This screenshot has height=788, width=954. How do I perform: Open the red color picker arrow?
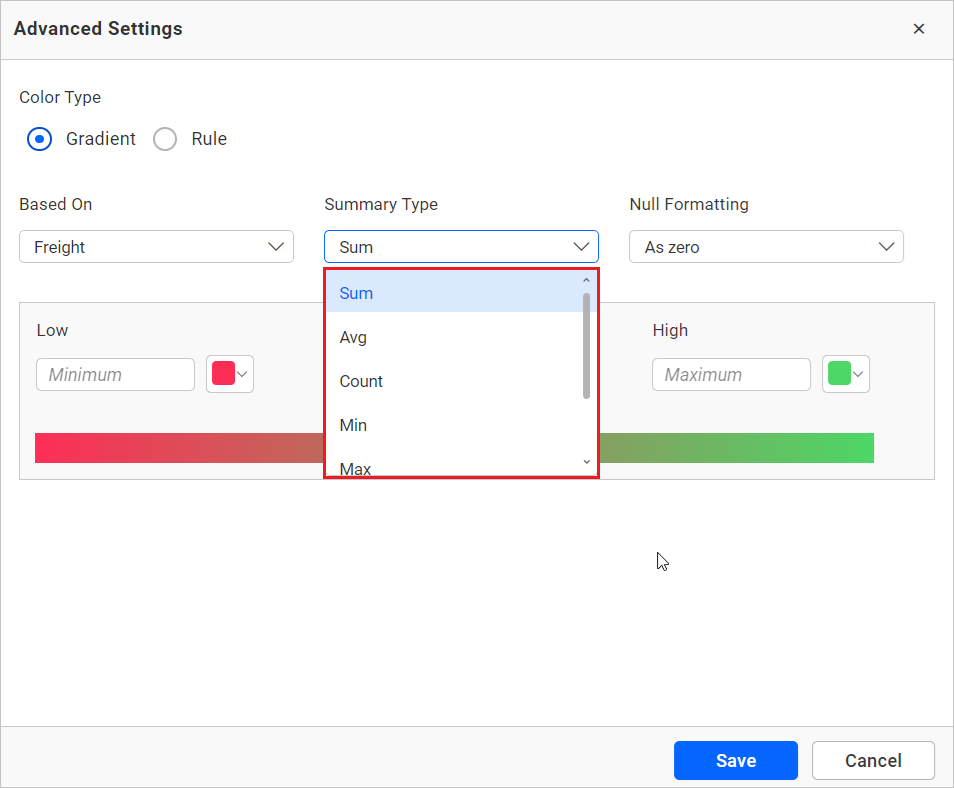(241, 374)
